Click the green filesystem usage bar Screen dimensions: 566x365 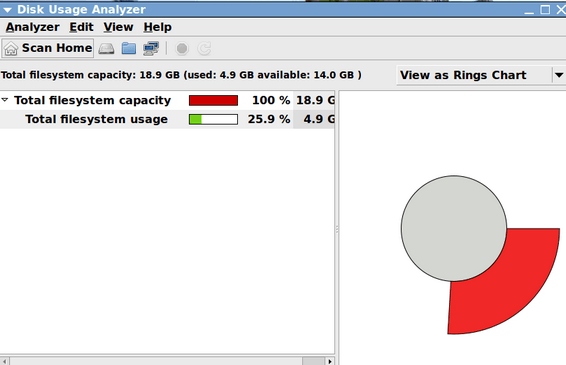point(213,119)
